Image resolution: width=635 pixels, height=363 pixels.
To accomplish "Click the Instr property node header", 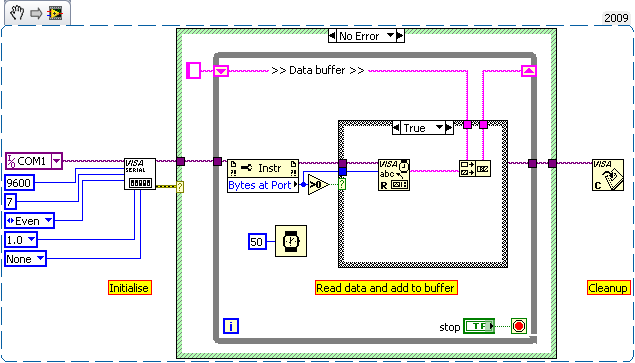I will point(263,168).
